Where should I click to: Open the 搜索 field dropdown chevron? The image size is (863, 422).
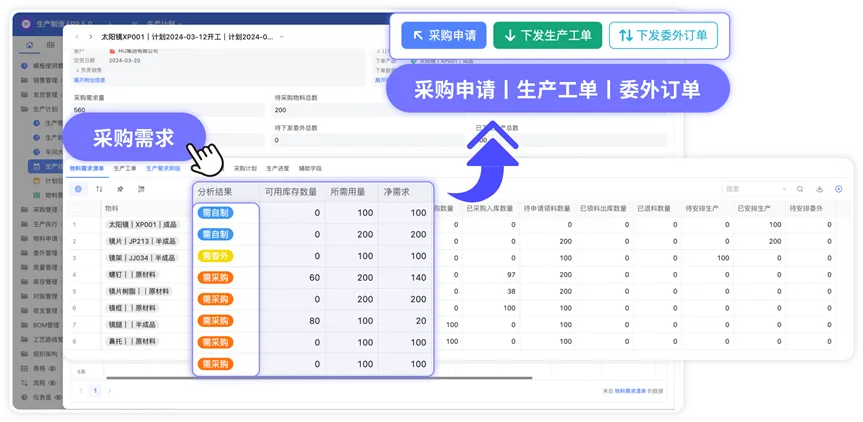coord(784,189)
